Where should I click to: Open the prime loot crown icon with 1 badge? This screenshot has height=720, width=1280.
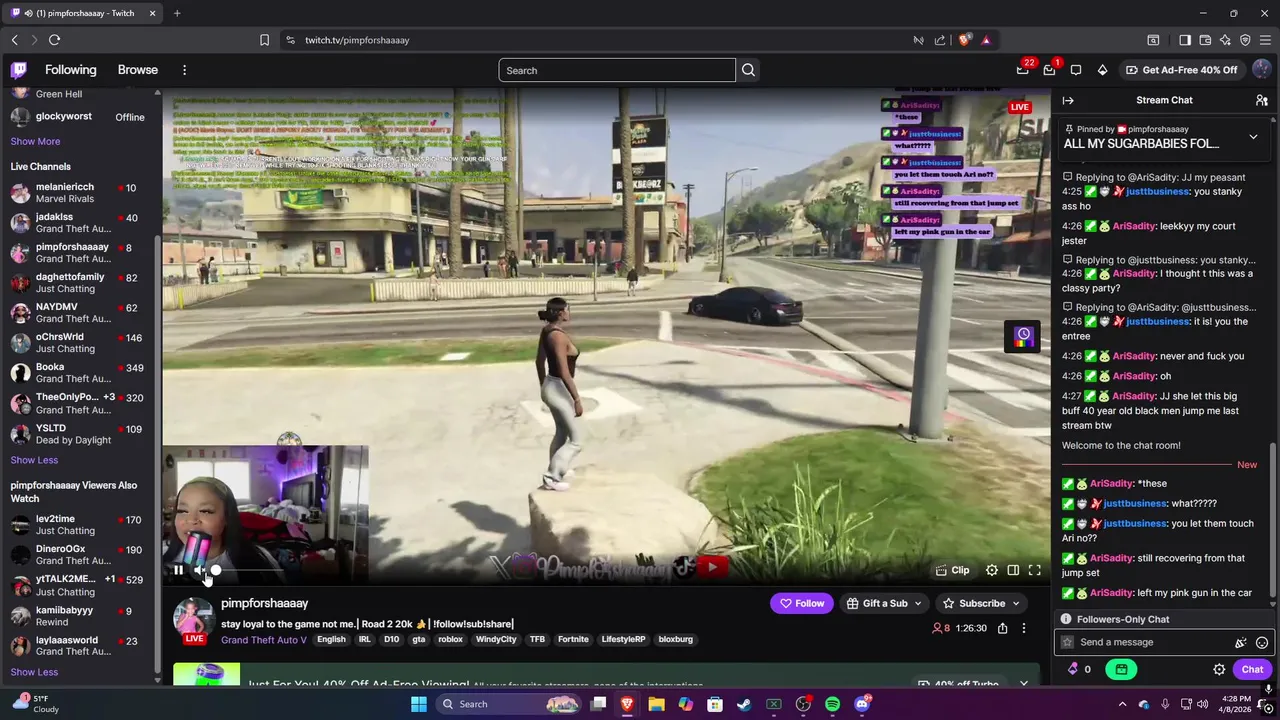pos(1049,70)
